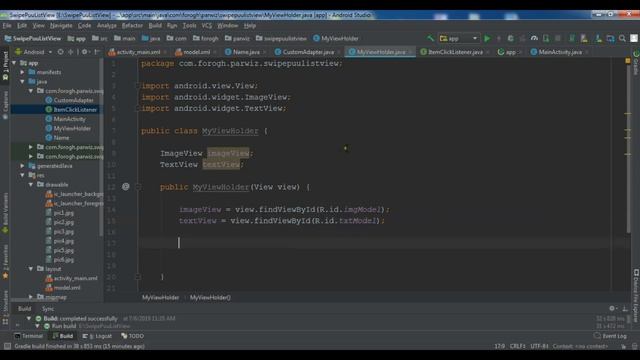Viewport: 640px width, 360px height.
Task: Collapse the layout folder node
Action: pyautogui.click(x=31, y=269)
